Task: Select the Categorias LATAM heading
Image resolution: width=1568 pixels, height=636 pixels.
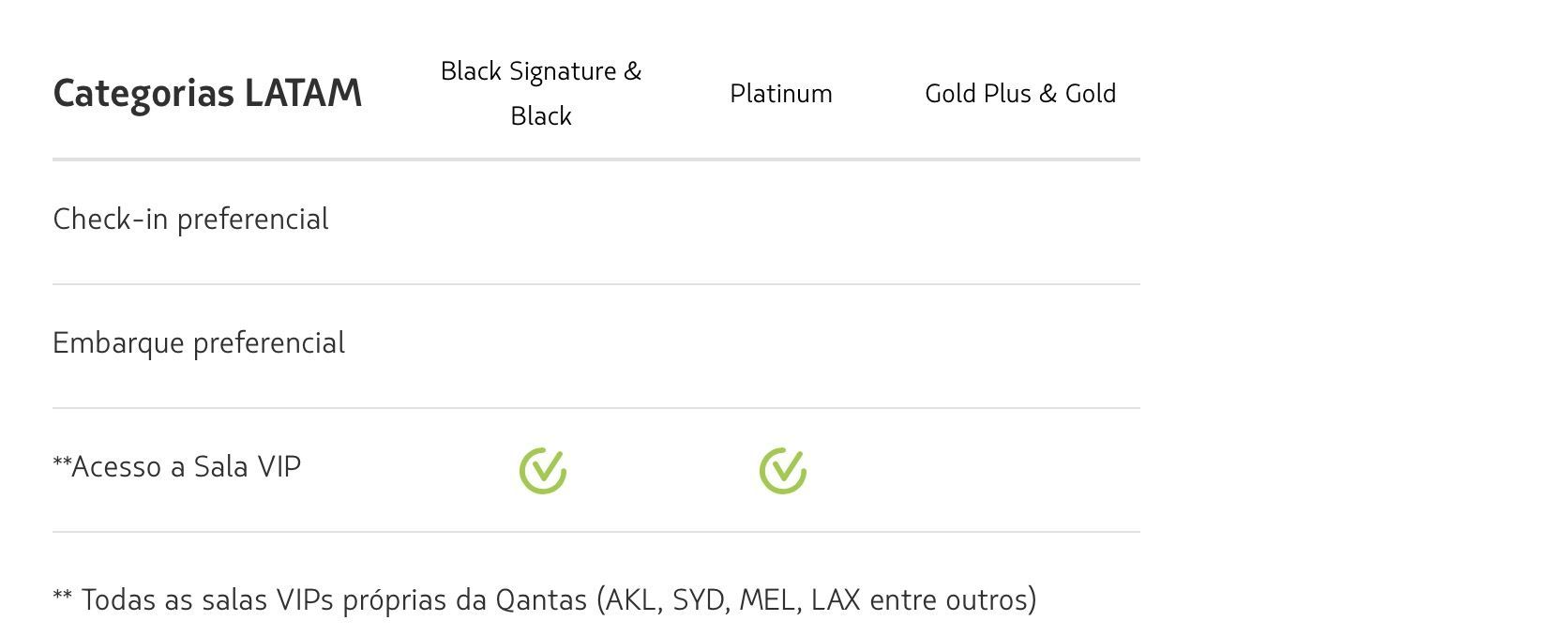Action: (207, 93)
